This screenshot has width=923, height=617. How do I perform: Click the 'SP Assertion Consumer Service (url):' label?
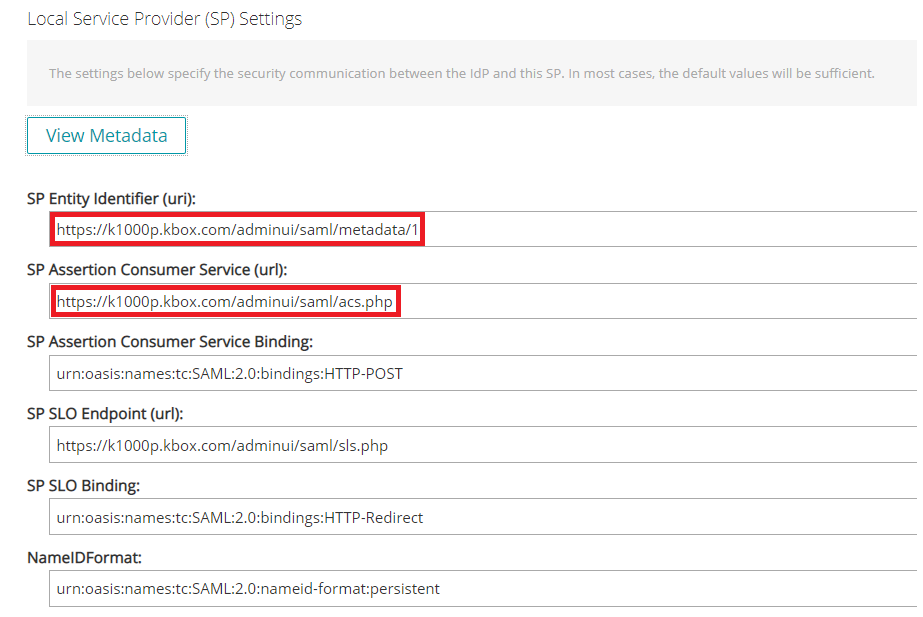click(x=157, y=270)
